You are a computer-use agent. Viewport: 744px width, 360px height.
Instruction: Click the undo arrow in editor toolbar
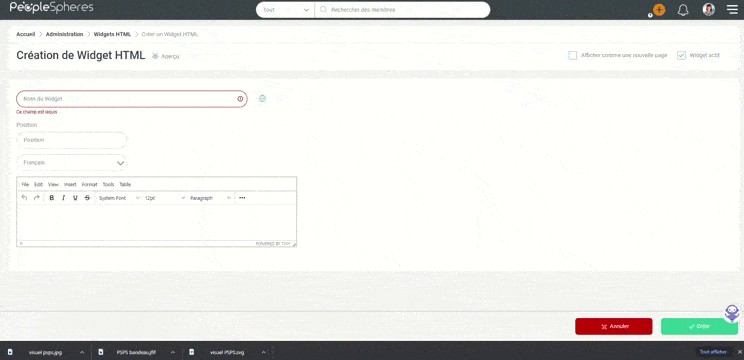click(25, 198)
